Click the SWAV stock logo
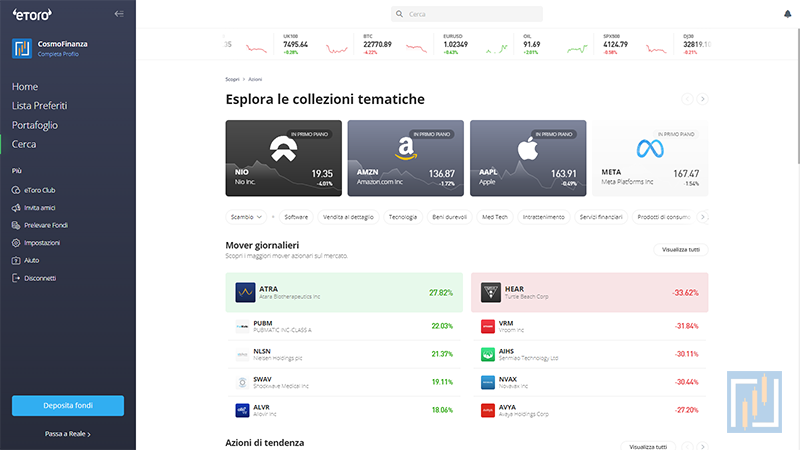Image resolution: width=800 pixels, height=450 pixels. tap(242, 382)
